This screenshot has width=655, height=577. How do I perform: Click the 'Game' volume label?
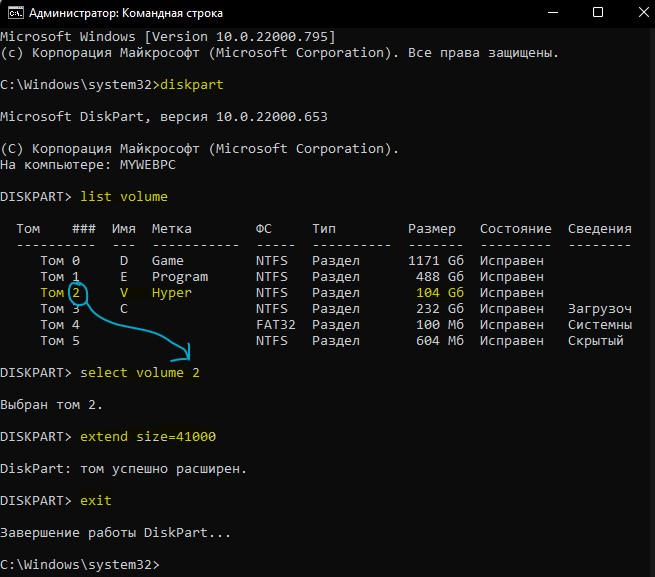(x=168, y=261)
